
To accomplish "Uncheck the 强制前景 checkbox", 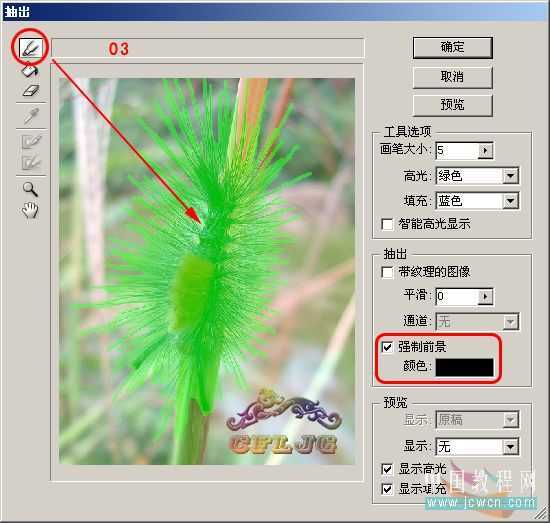I will [x=387, y=347].
